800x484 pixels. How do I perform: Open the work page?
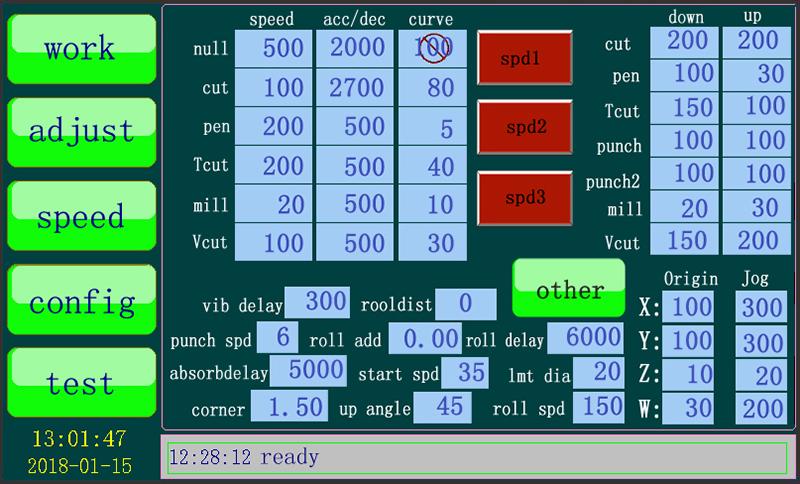point(82,49)
